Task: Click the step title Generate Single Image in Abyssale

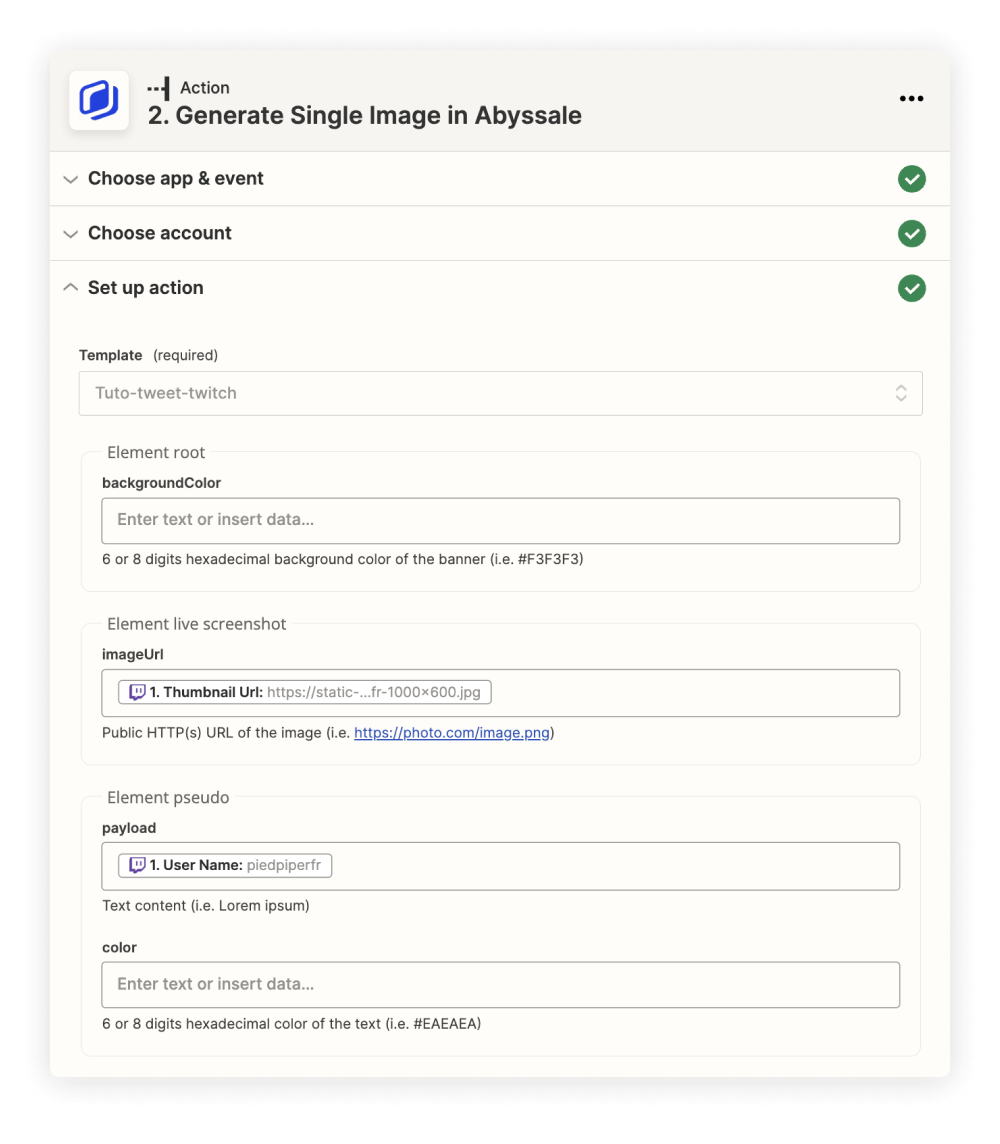Action: click(x=365, y=115)
